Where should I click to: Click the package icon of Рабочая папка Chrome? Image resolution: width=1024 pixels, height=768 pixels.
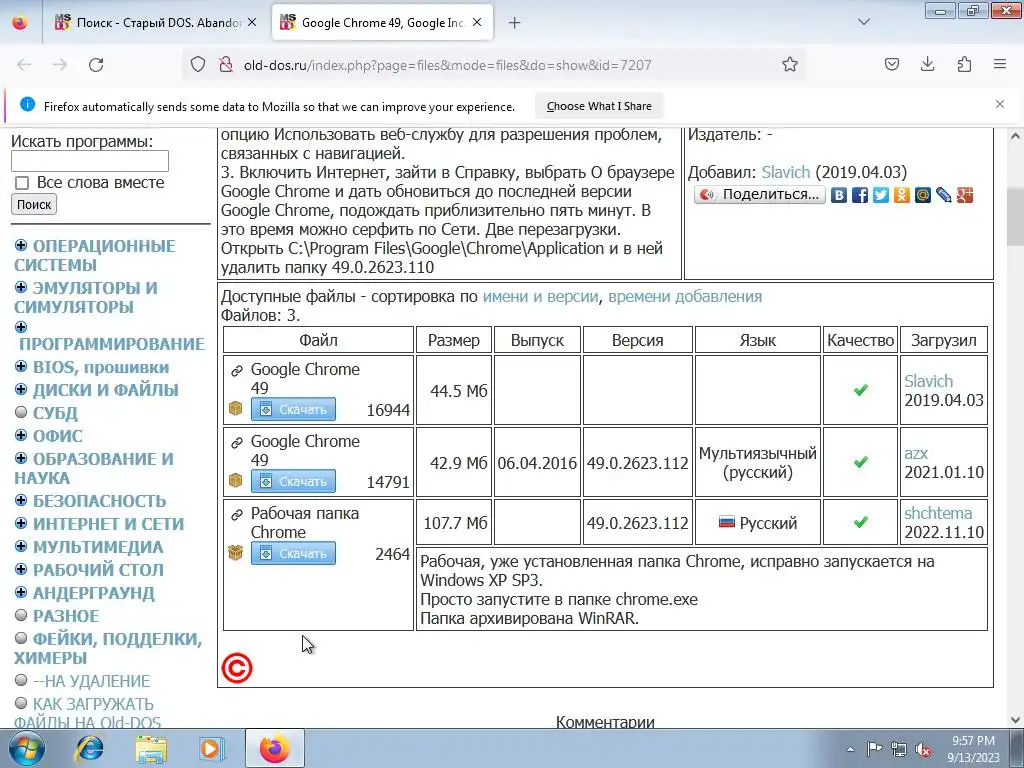pyautogui.click(x=235, y=552)
